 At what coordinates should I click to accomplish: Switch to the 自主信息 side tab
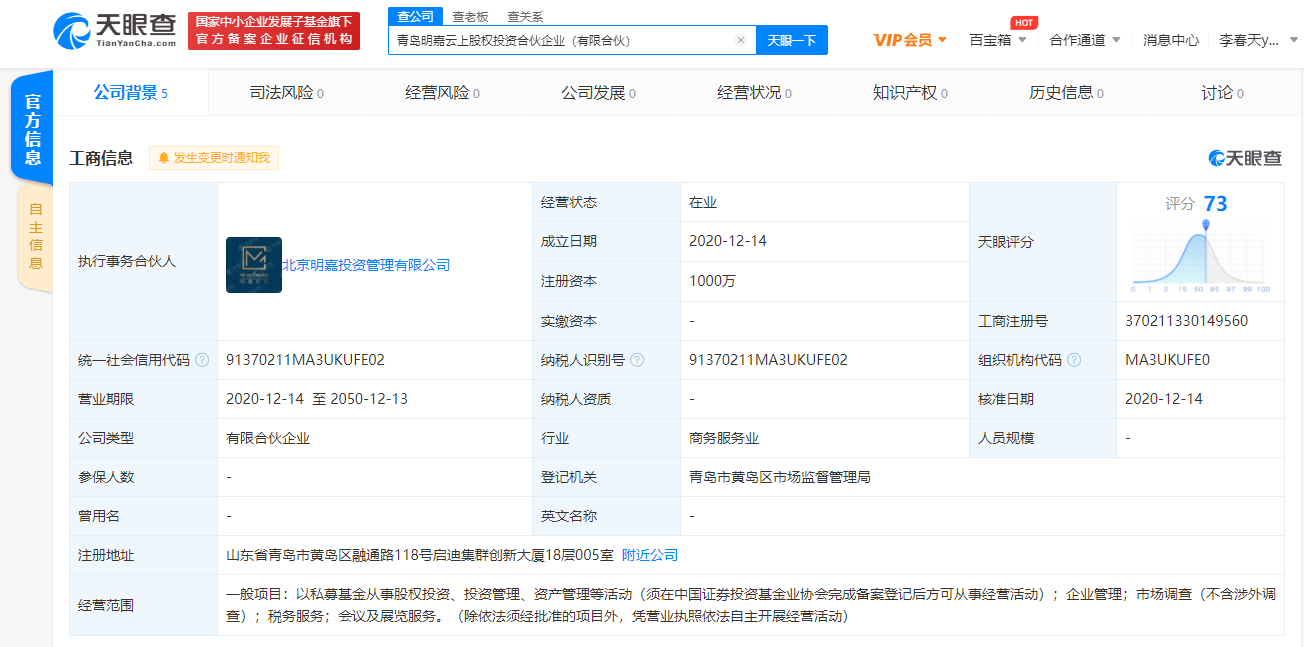click(35, 237)
